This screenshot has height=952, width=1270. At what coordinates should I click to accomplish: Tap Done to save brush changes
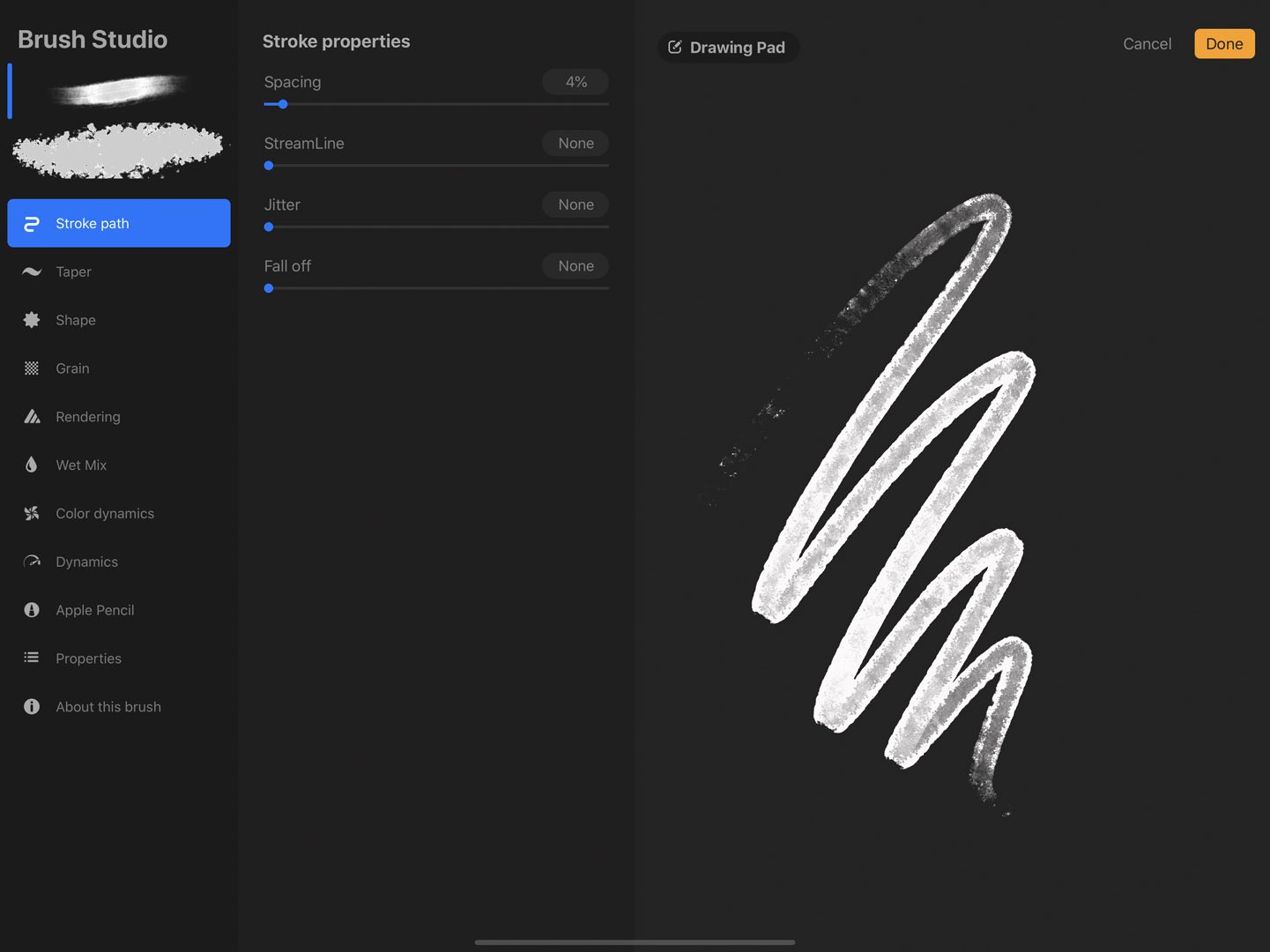coord(1224,43)
